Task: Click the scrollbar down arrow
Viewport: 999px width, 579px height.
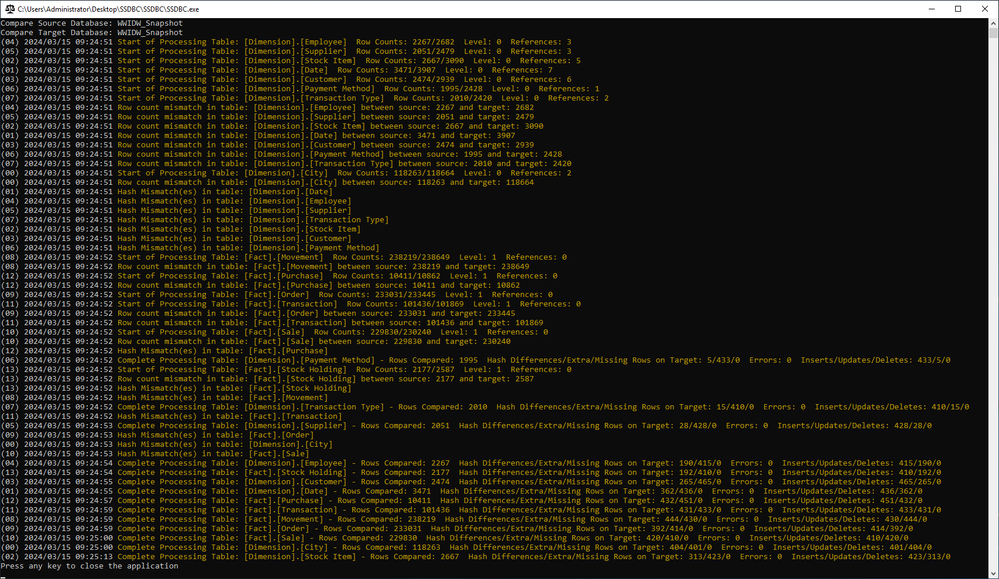Action: [993, 573]
